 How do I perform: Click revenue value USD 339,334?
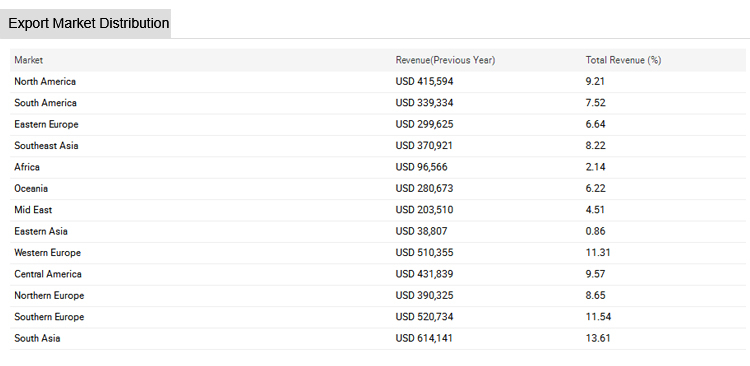coord(424,103)
